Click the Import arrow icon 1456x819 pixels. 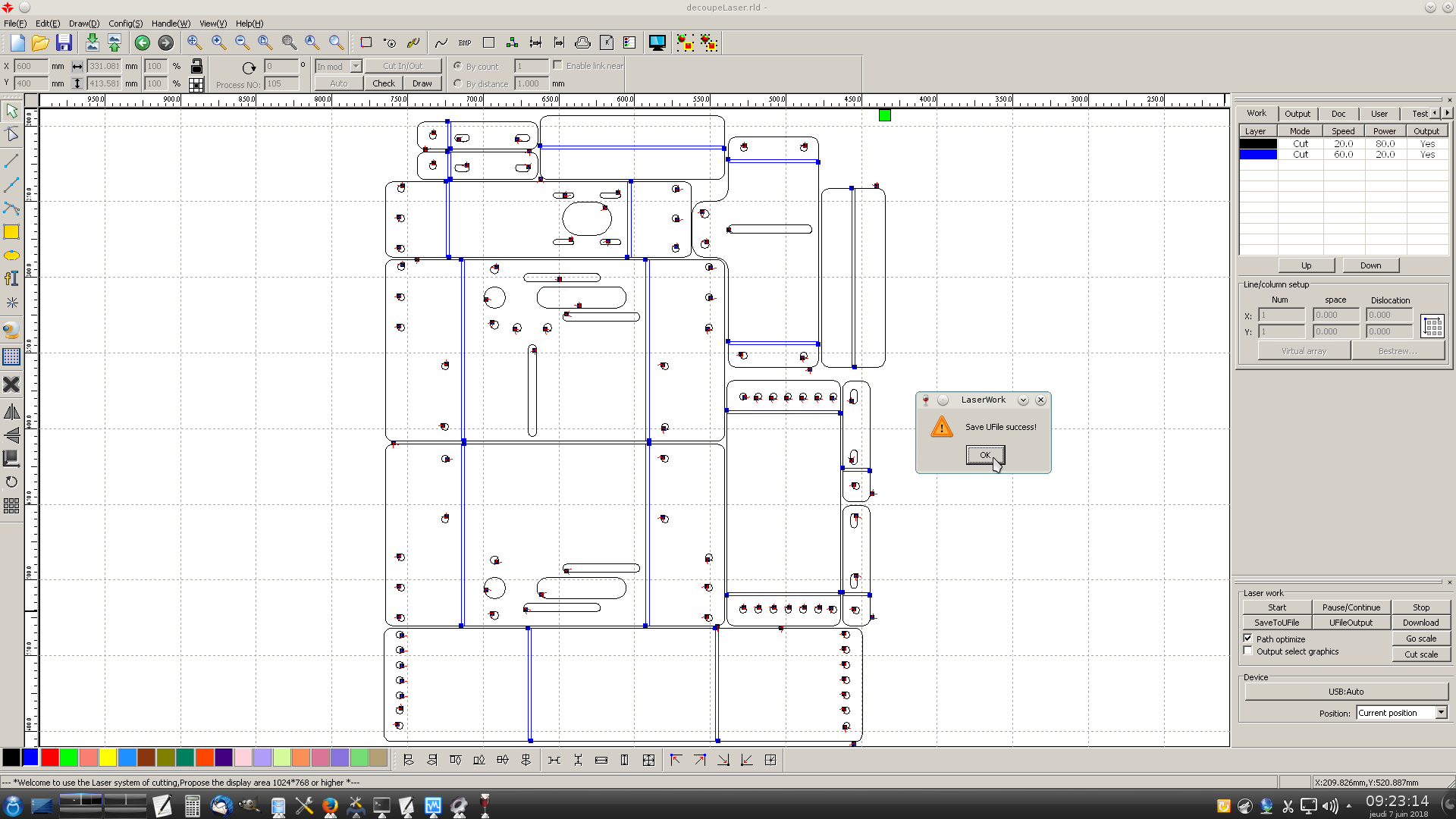(x=92, y=43)
